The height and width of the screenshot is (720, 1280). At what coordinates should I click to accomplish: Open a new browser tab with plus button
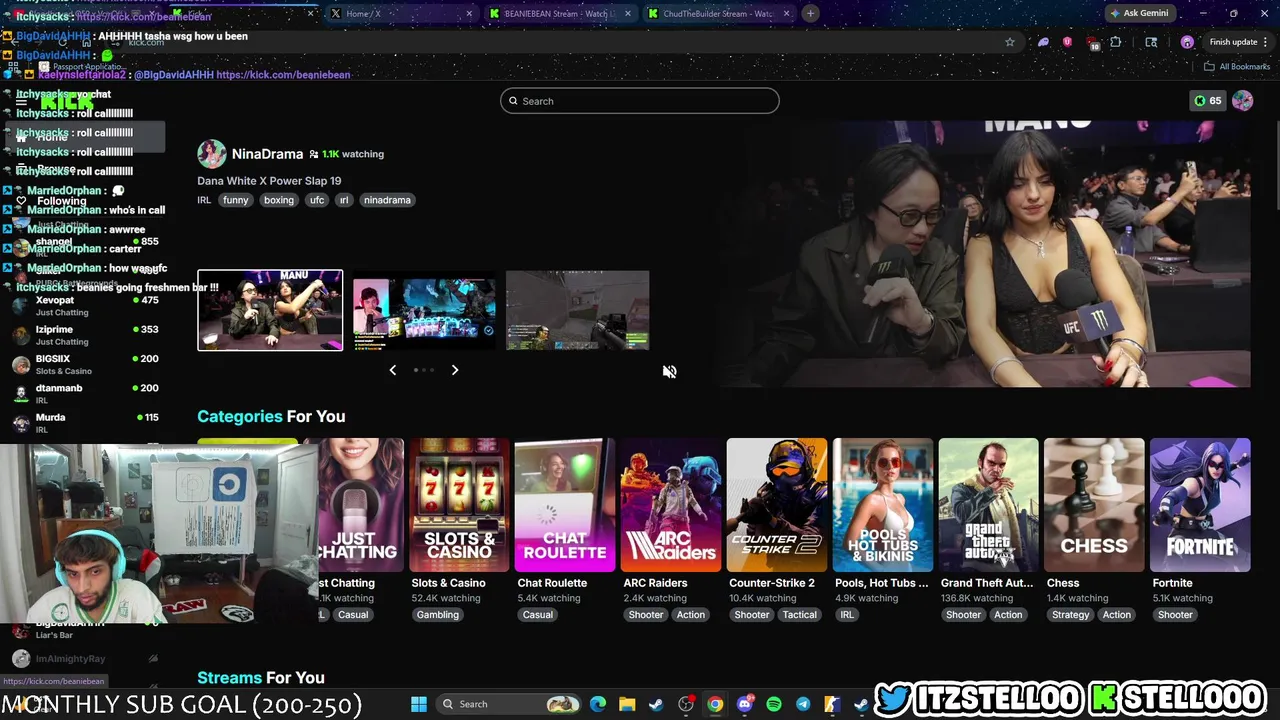point(810,13)
